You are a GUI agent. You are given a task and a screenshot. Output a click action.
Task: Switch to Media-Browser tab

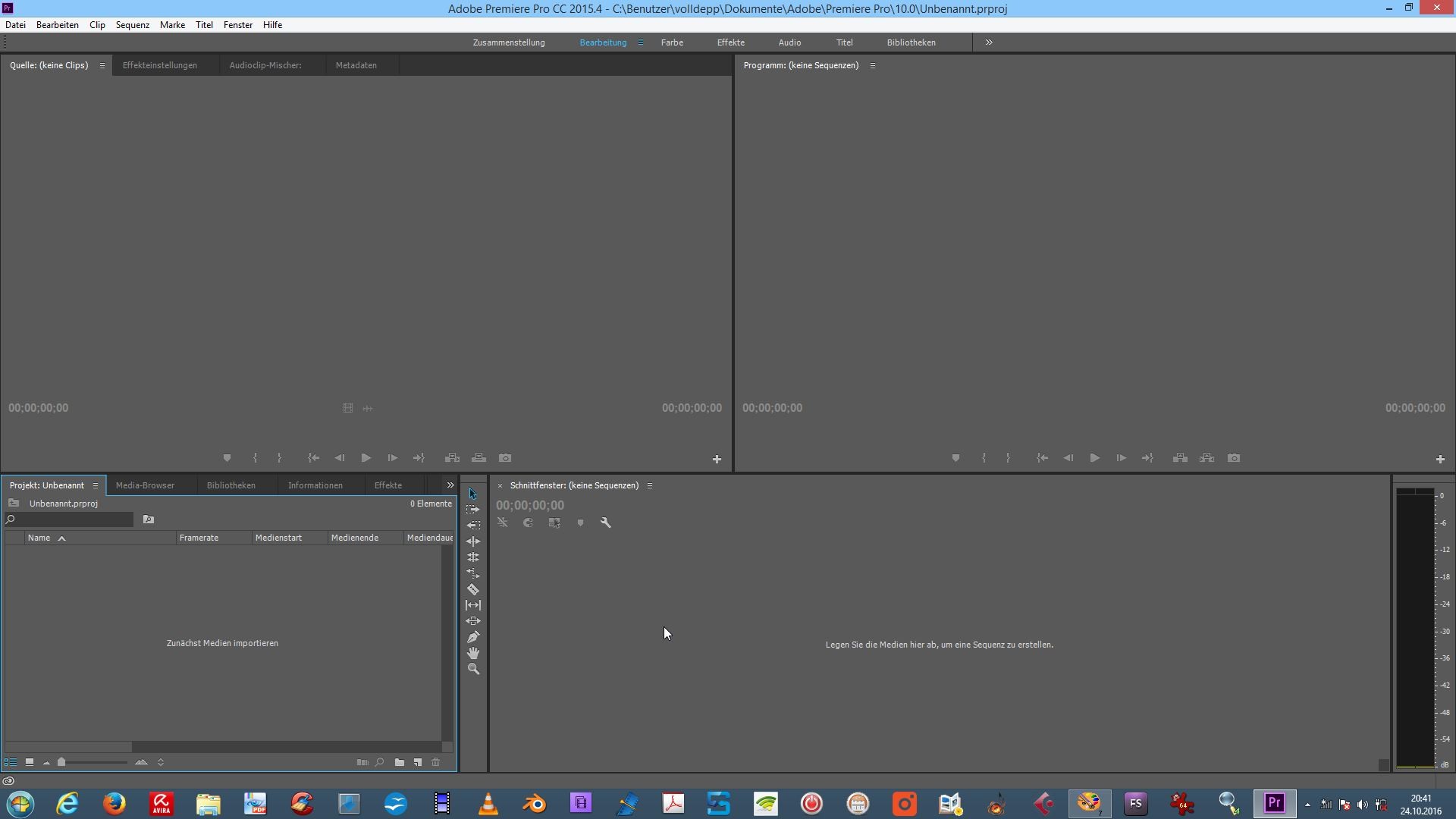click(x=146, y=485)
